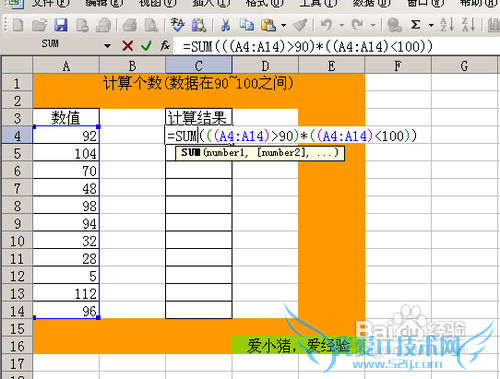The width and height of the screenshot is (500, 379).
Task: Click cell with value 28
Action: (66, 258)
